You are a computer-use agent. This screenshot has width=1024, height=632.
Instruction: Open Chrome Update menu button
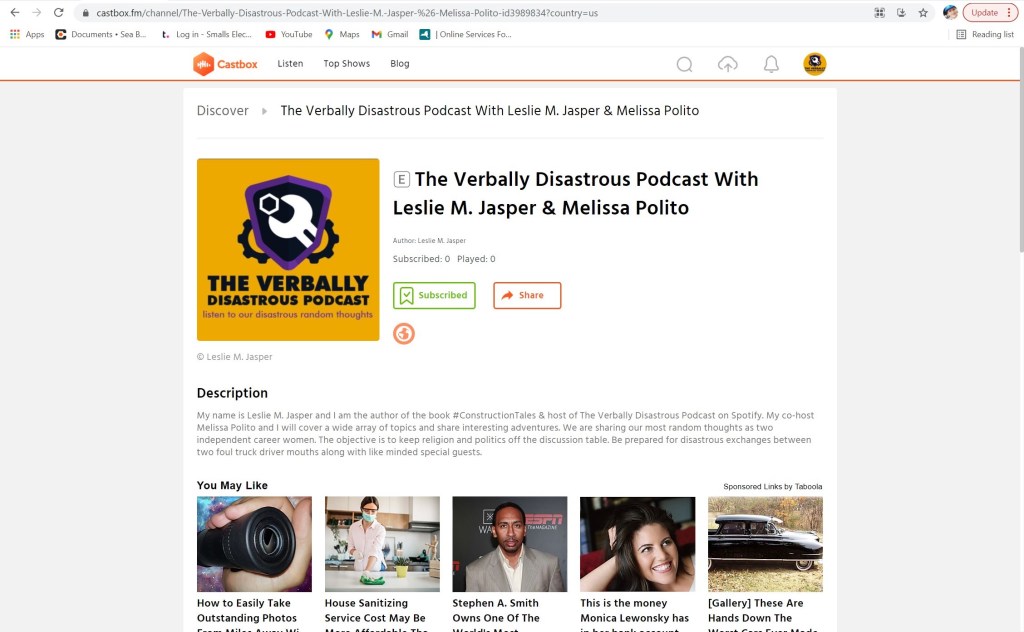pyautogui.click(x=990, y=12)
